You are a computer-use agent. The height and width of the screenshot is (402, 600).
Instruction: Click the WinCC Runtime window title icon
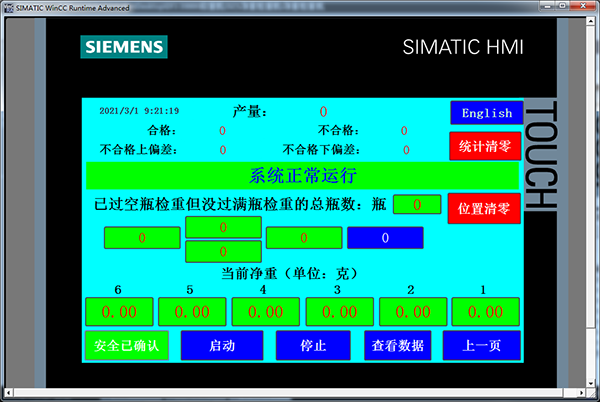(8, 8)
